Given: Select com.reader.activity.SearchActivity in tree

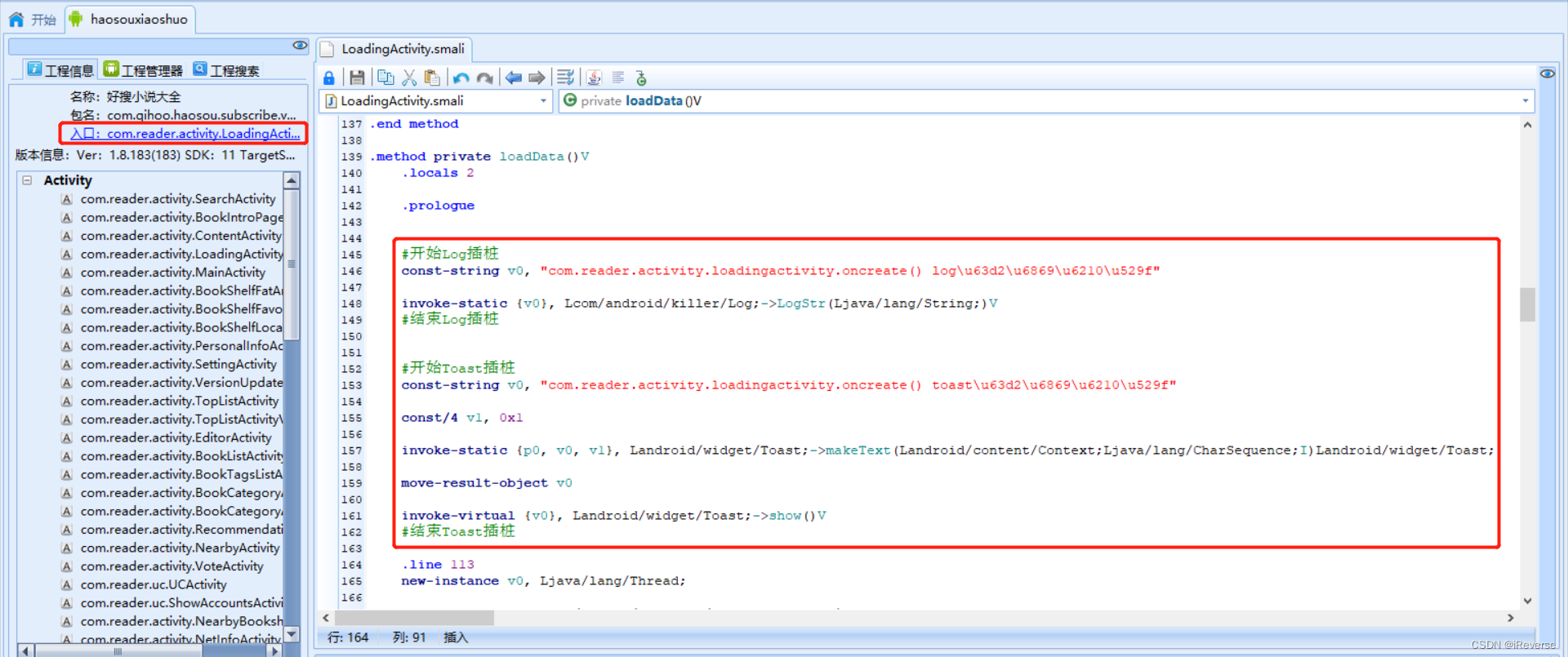Looking at the screenshot, I should (x=178, y=199).
